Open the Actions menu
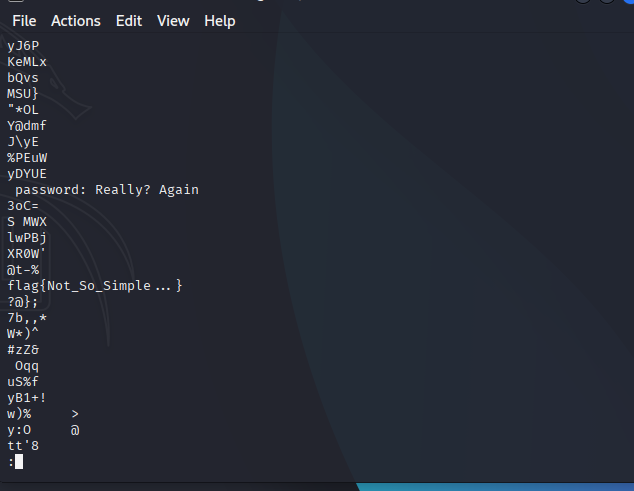The height and width of the screenshot is (491, 634). click(x=76, y=21)
